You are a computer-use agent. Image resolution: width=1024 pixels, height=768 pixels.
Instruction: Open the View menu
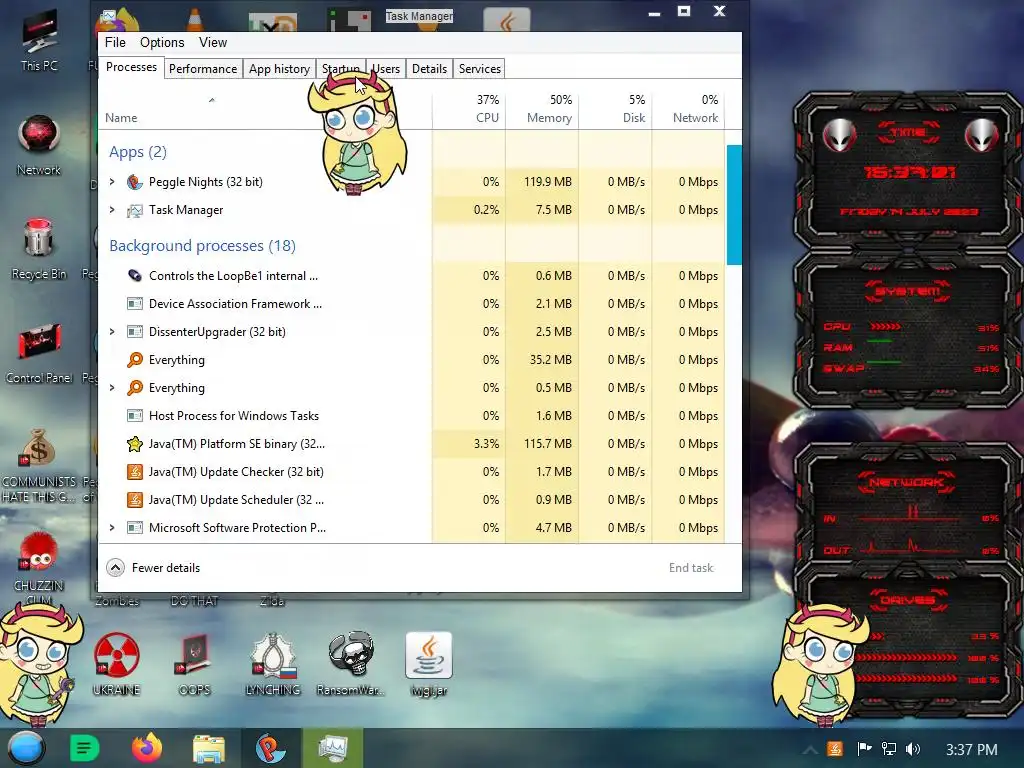click(213, 42)
